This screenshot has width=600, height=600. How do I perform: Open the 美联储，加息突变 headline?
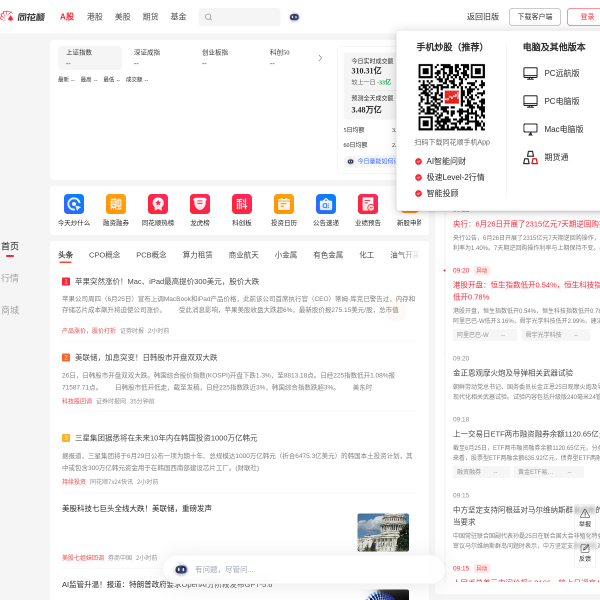pos(146,357)
